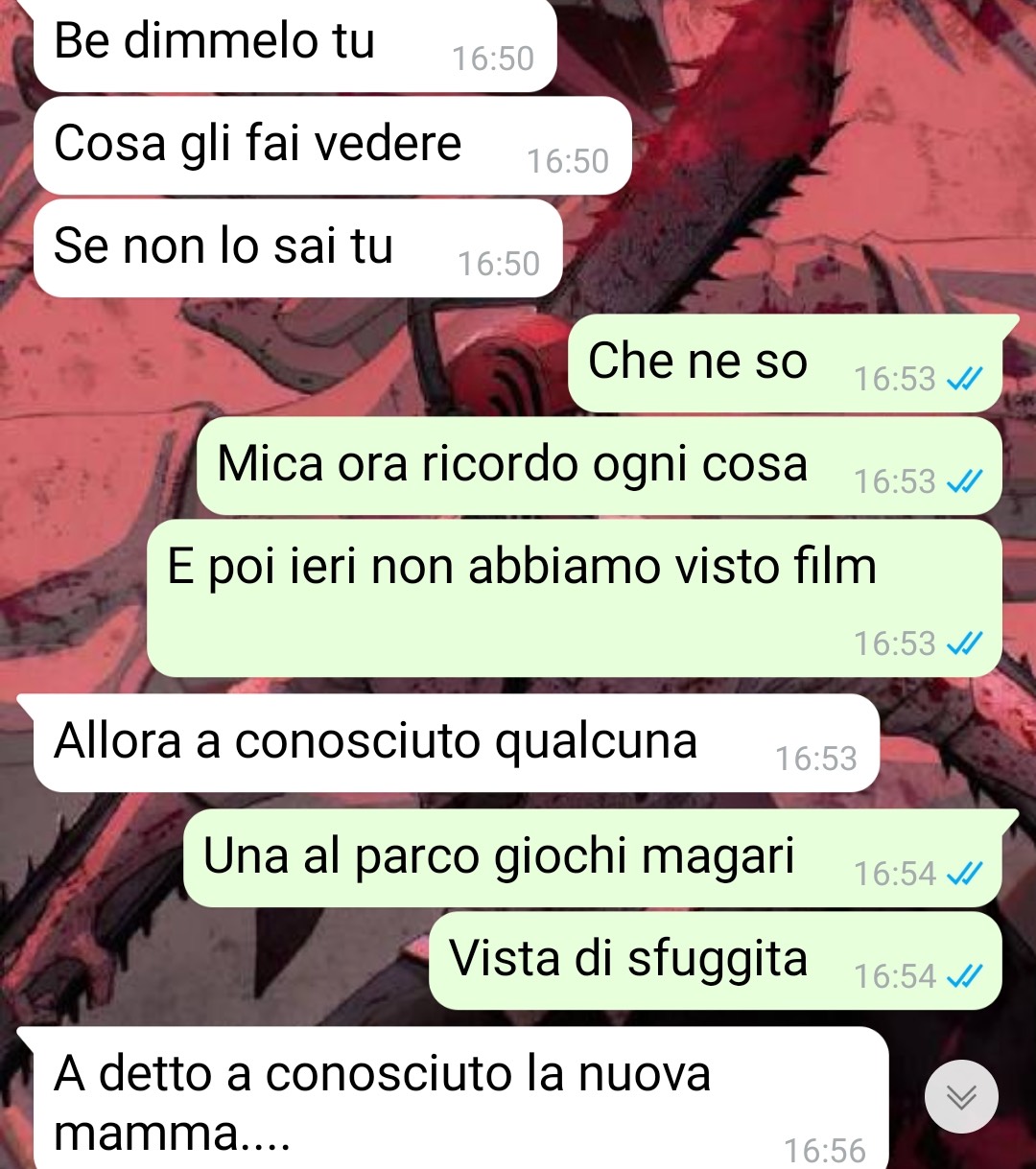Image resolution: width=1036 pixels, height=1169 pixels.
Task: Select the 'Vista di sfuggita' message
Action: 716,961
